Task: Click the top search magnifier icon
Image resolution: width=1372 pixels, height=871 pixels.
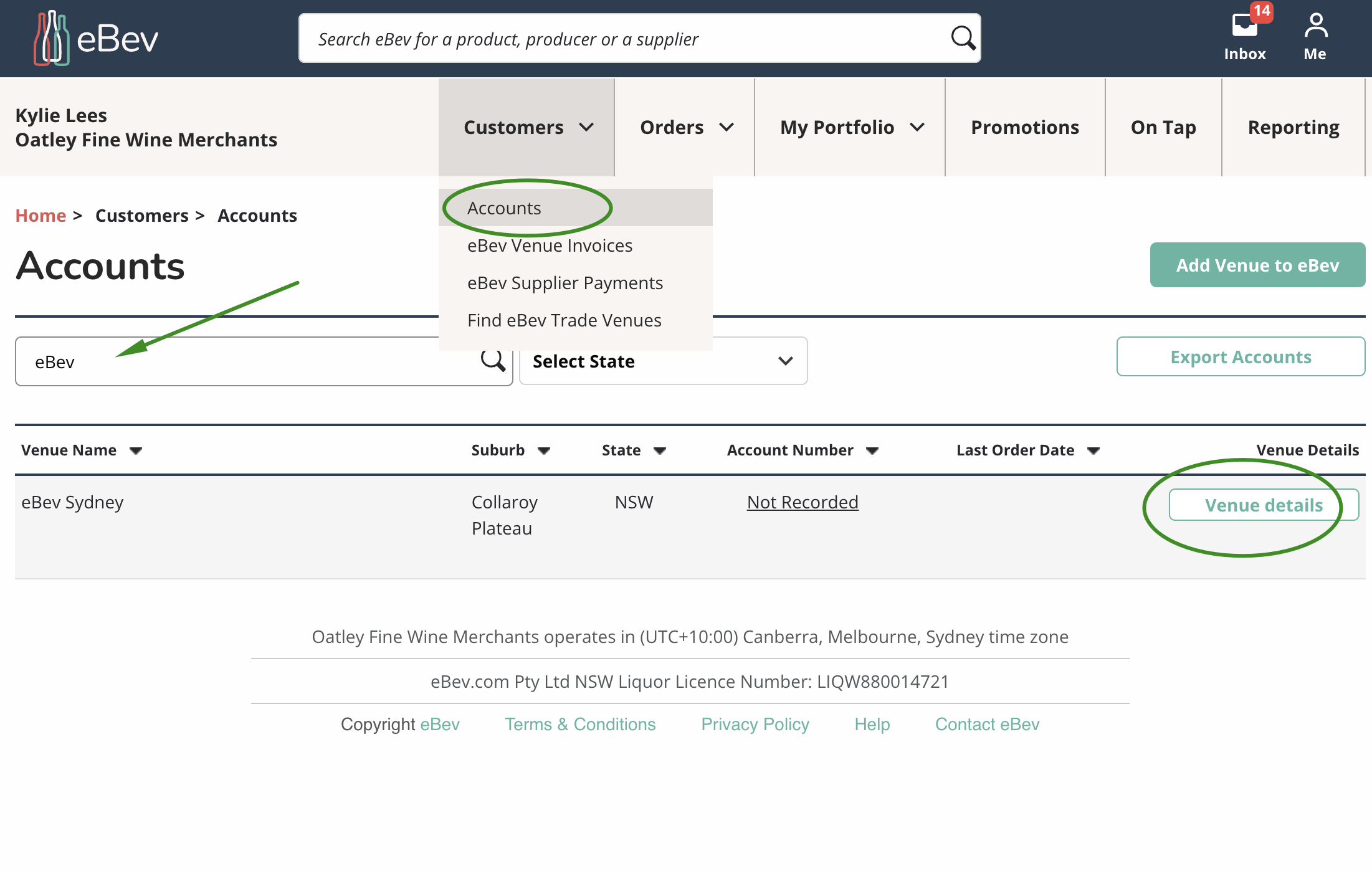Action: (x=963, y=38)
